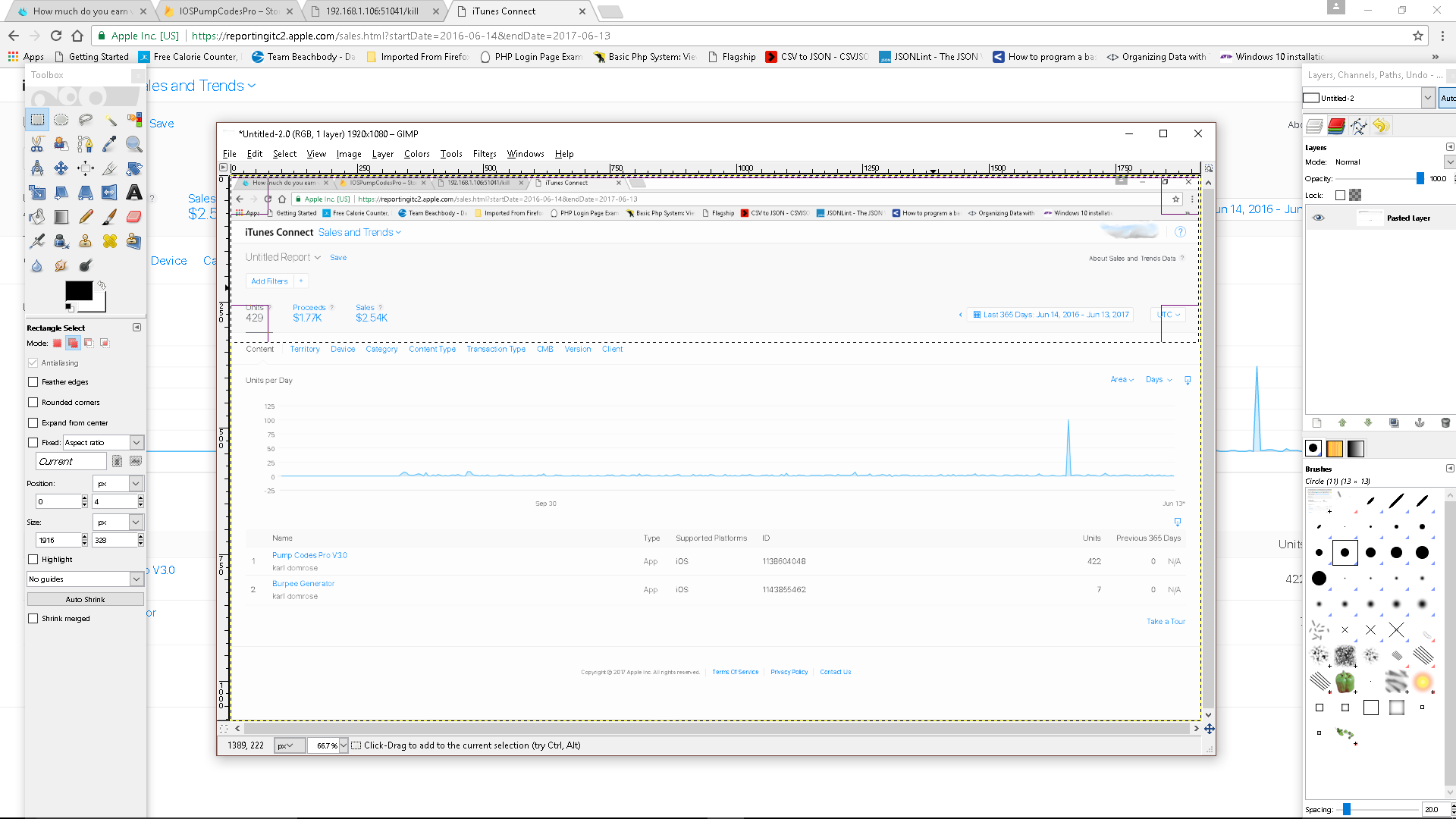This screenshot has height=819, width=1456.
Task: Open the GIMP File menu
Action: [229, 154]
